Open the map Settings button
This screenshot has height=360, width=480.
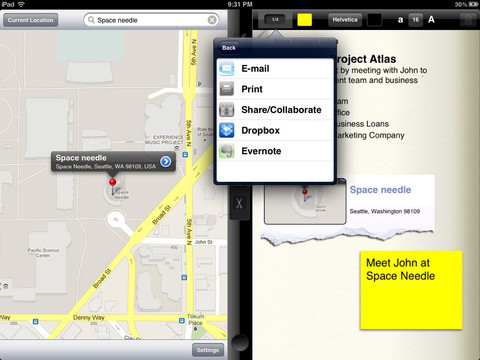[x=208, y=350]
